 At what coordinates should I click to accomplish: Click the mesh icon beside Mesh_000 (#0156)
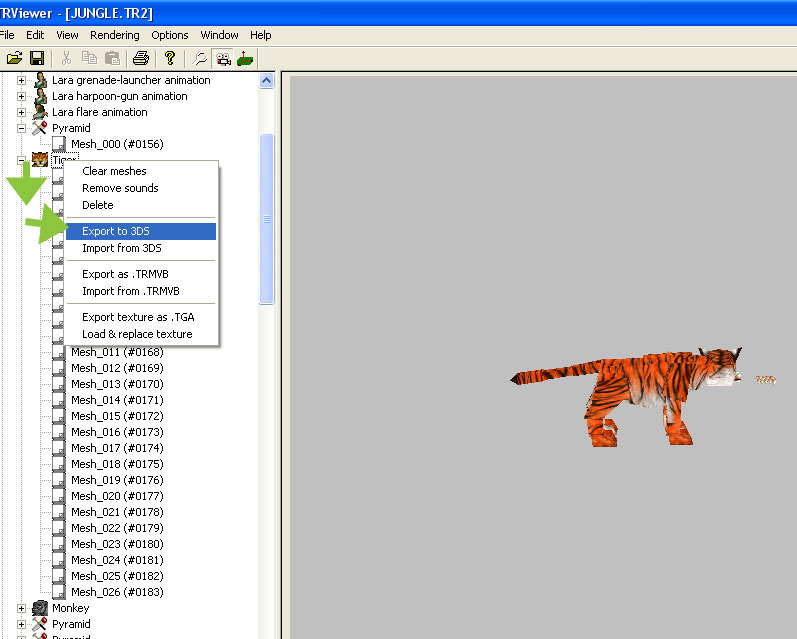(59, 144)
